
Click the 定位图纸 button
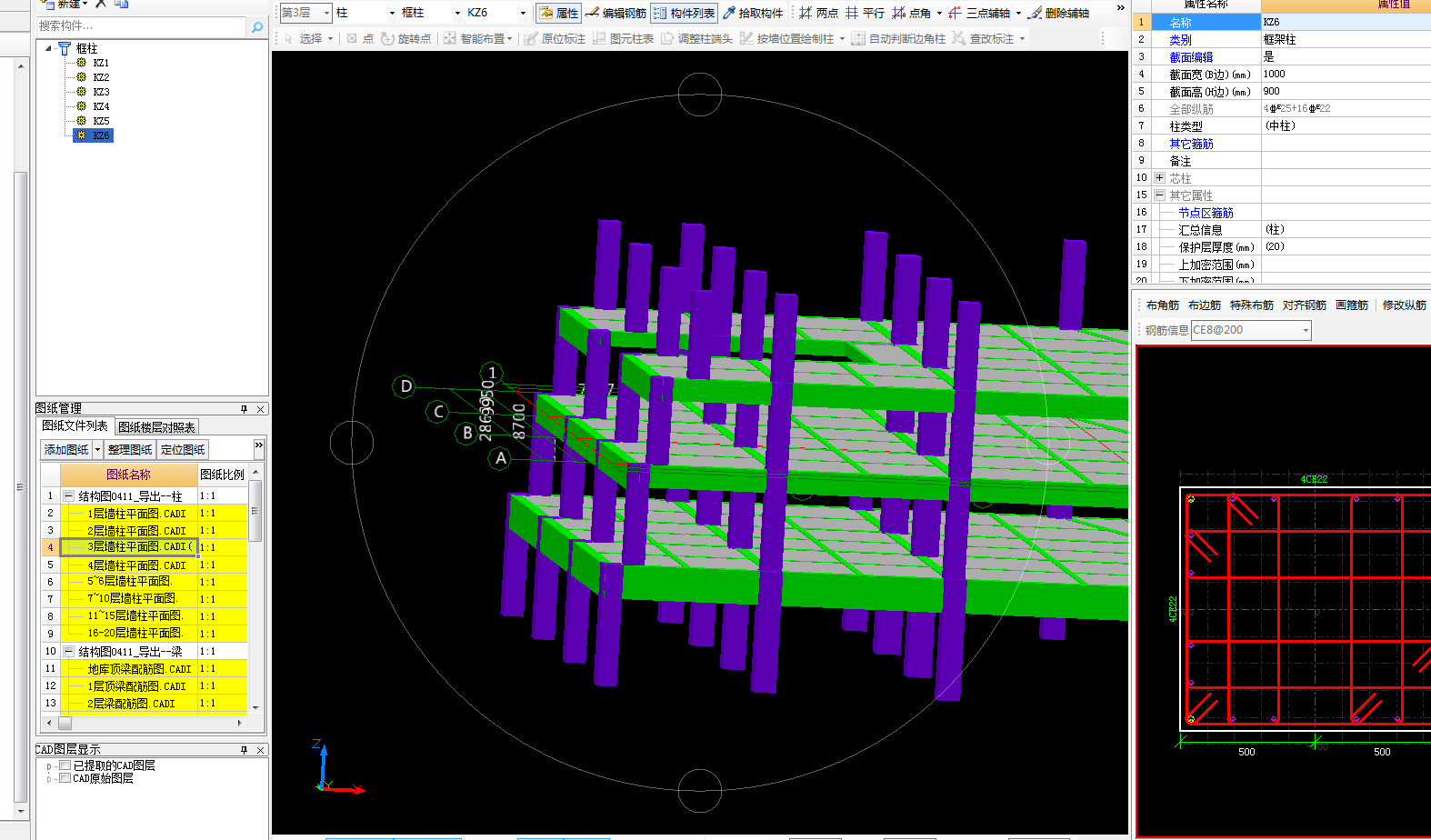pyautogui.click(x=183, y=449)
